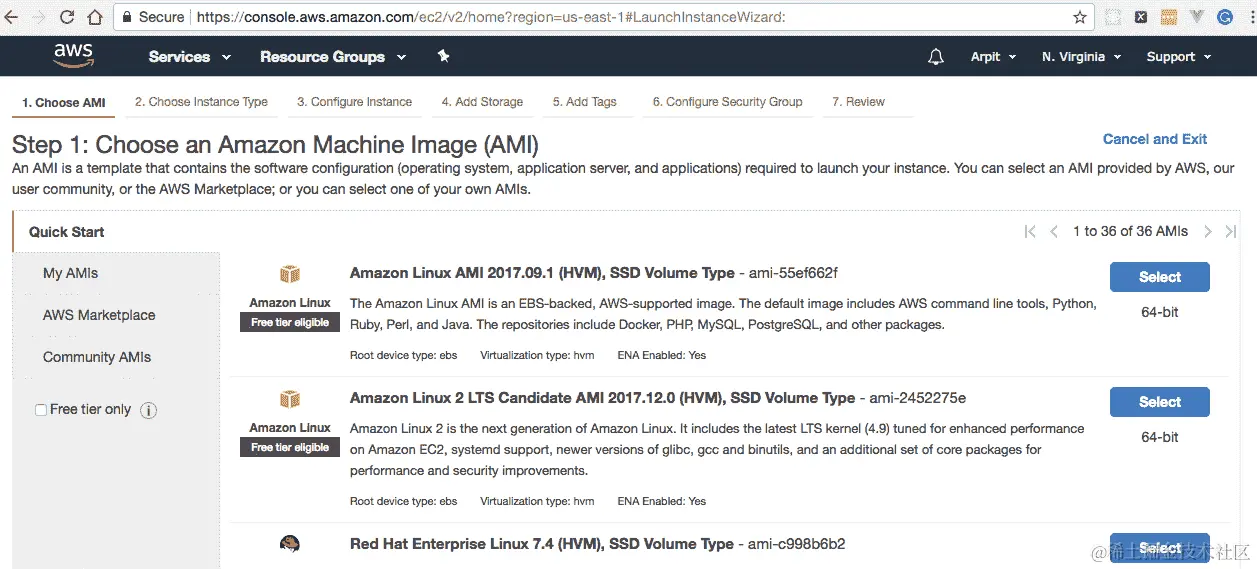Click the pin shortcut icon in navbar

coord(443,57)
